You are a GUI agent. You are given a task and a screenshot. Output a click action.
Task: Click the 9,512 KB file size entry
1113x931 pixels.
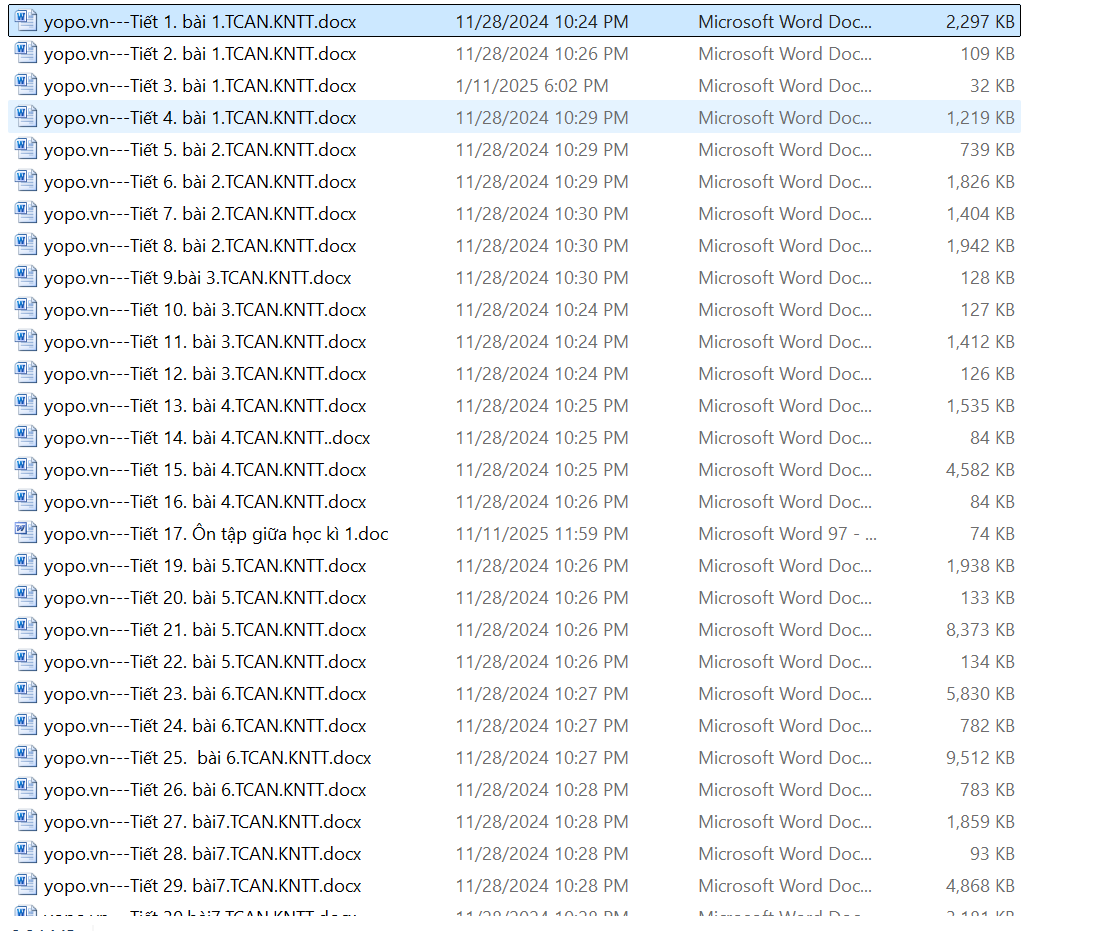(980, 758)
